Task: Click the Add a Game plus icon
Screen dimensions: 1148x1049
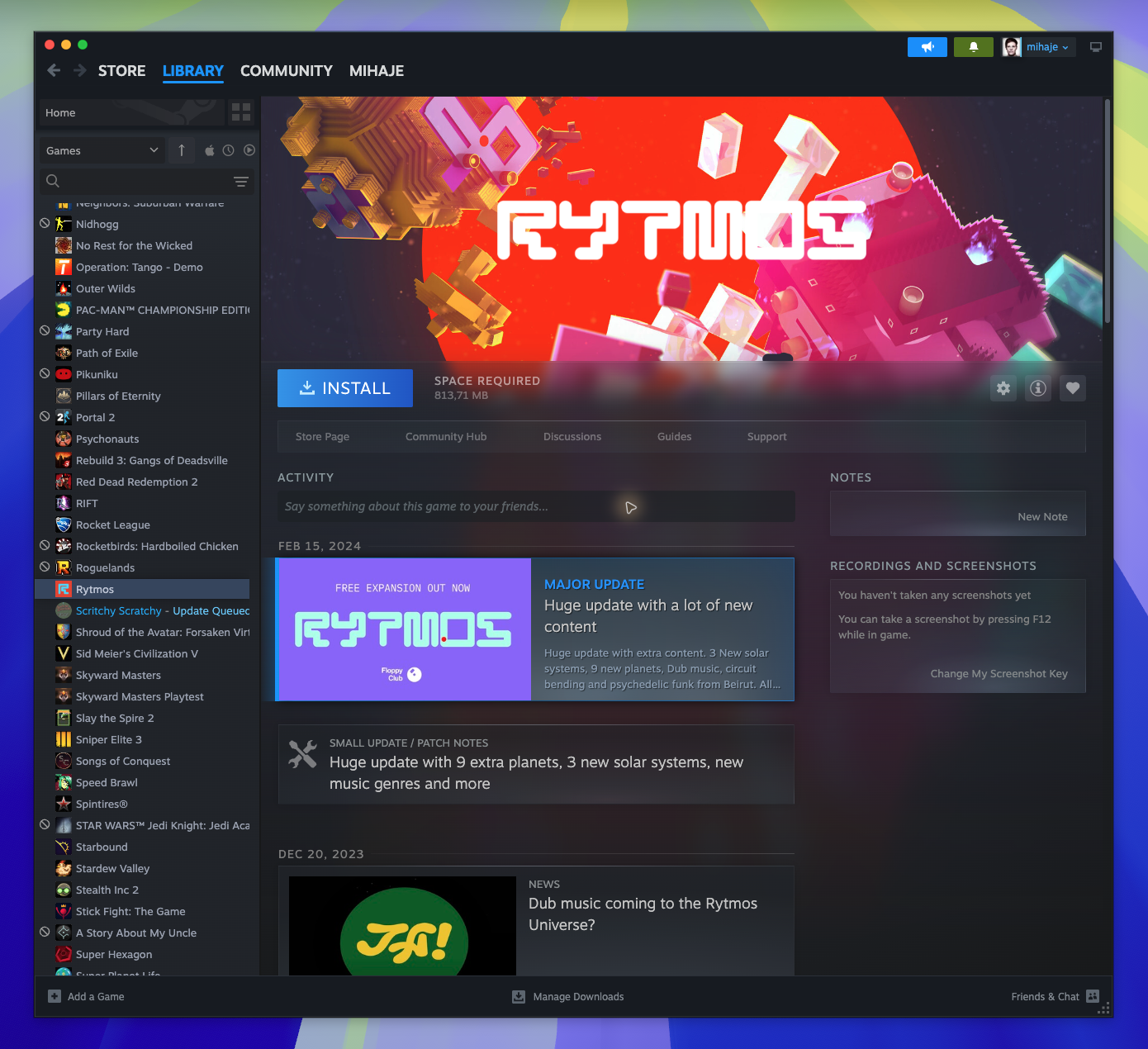Action: tap(55, 996)
